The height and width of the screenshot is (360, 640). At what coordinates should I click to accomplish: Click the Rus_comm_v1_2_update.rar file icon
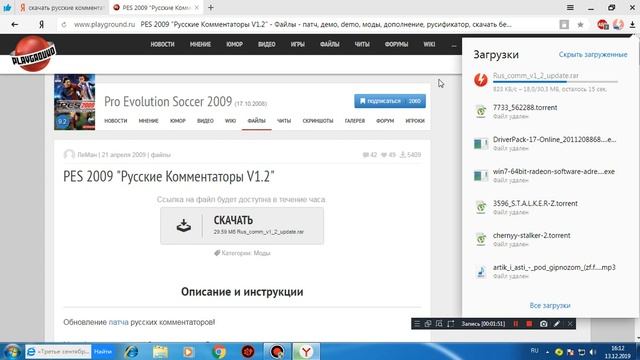[x=481, y=80]
